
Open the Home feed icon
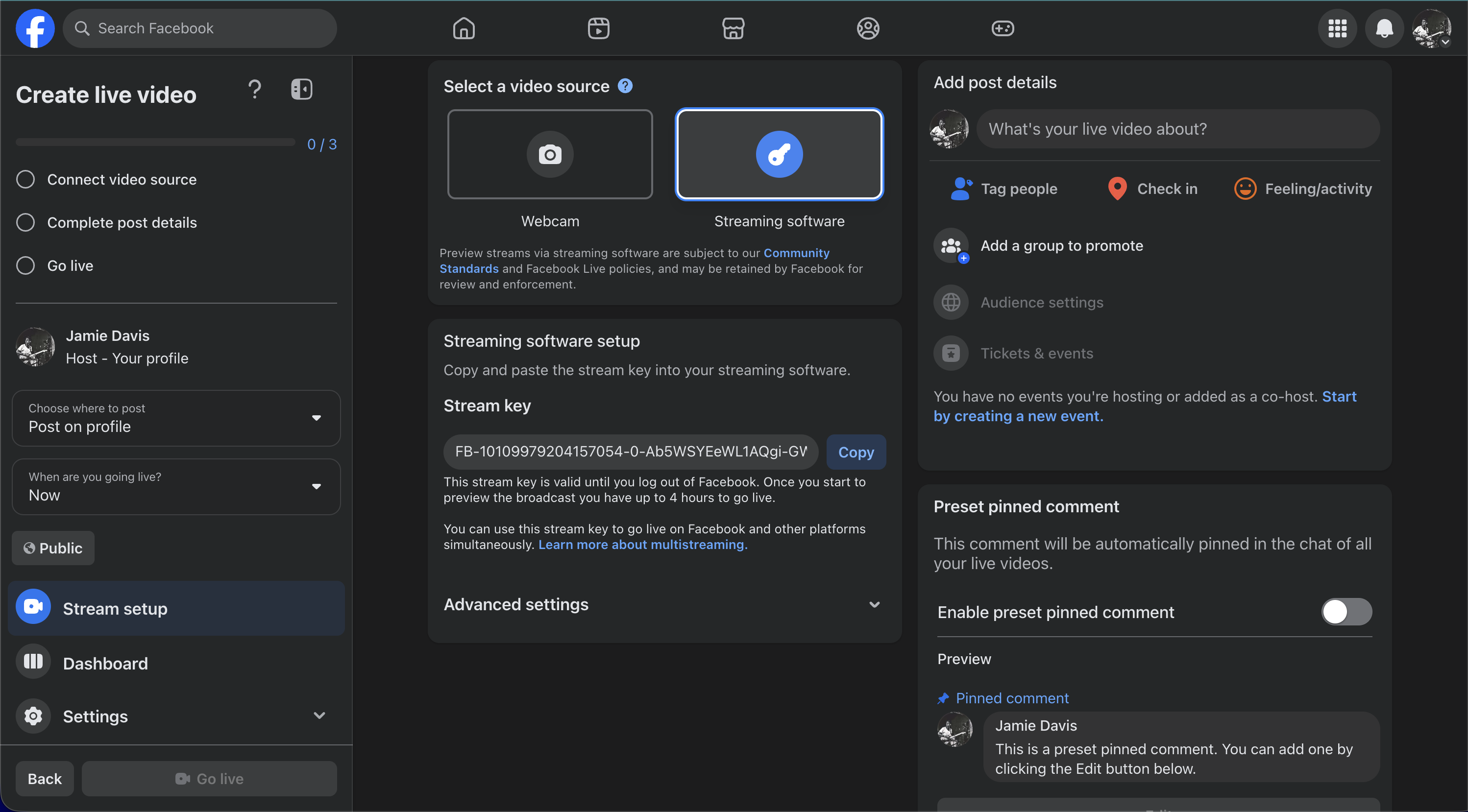[464, 28]
